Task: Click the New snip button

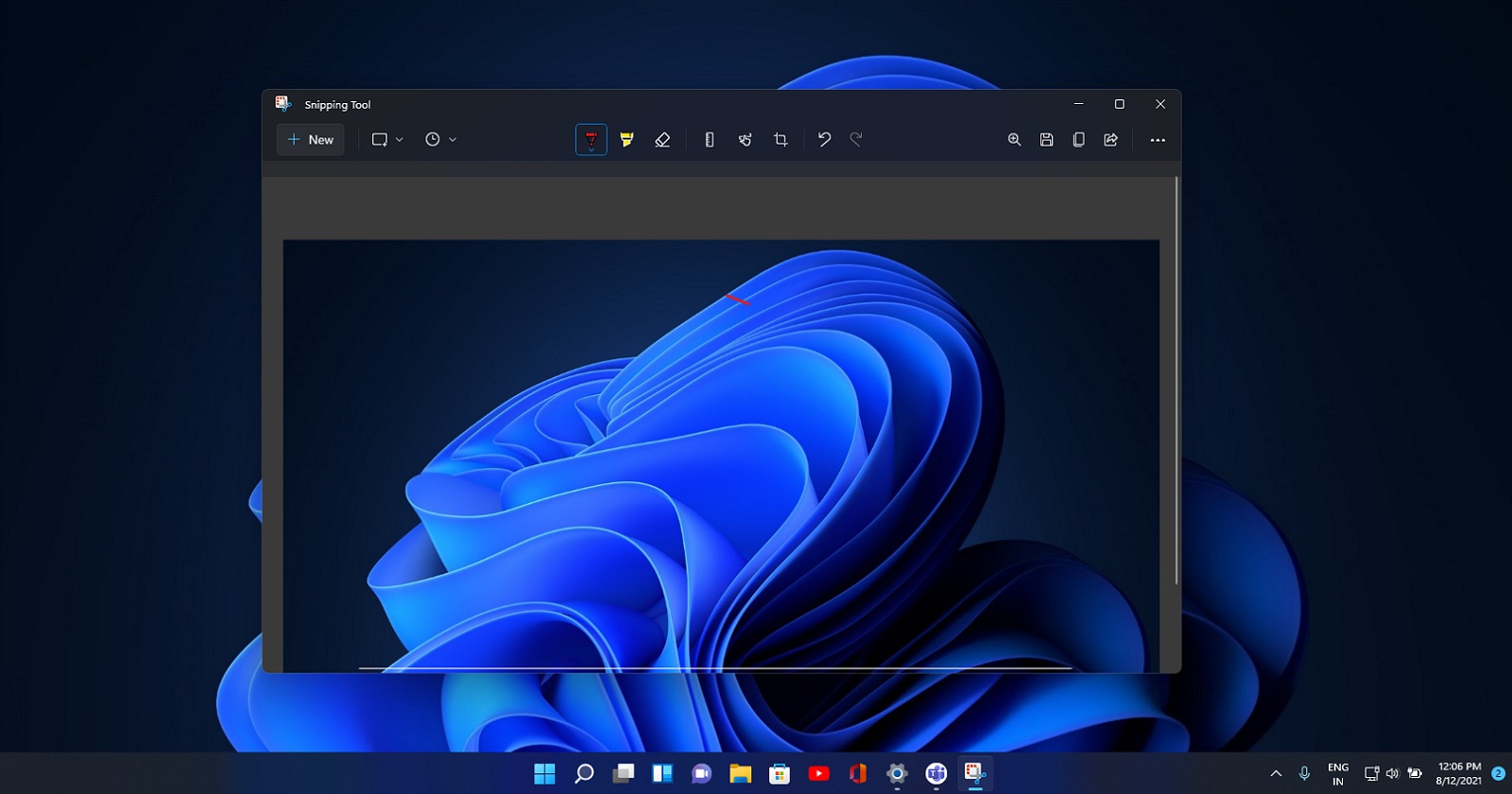Action: coord(311,140)
